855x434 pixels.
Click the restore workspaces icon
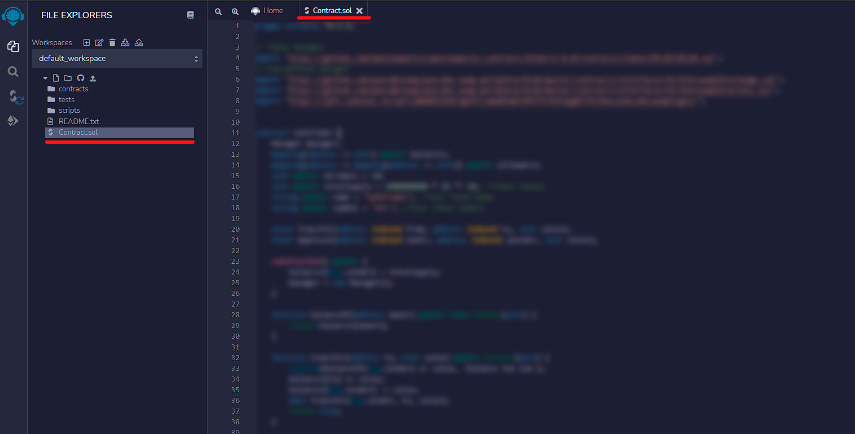[x=139, y=43]
